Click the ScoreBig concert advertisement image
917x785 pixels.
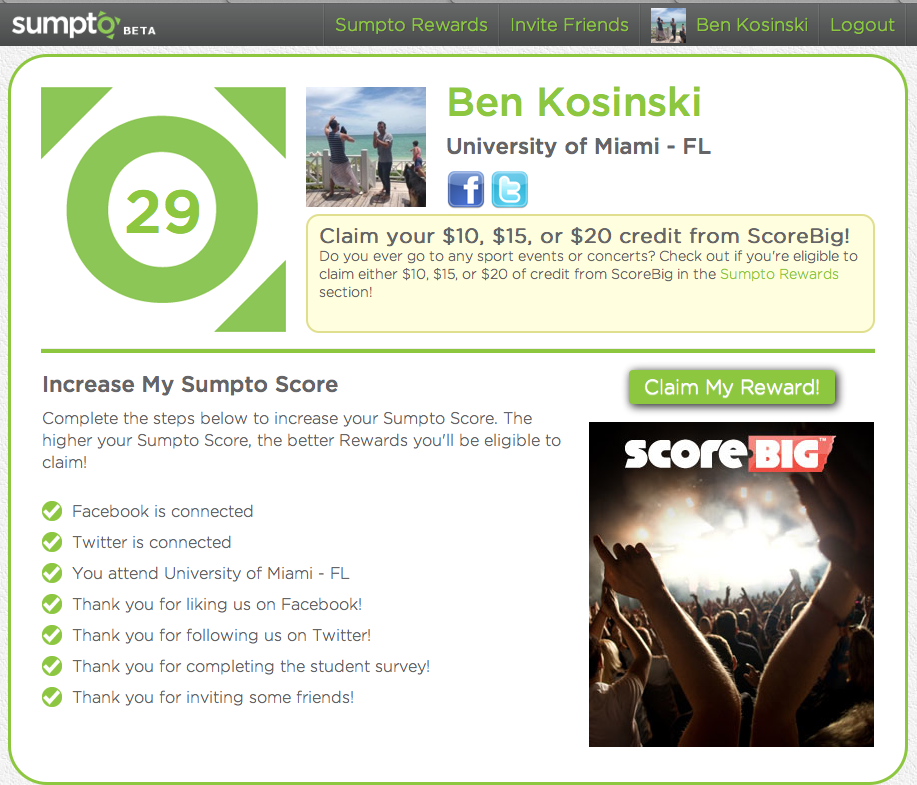tap(731, 584)
